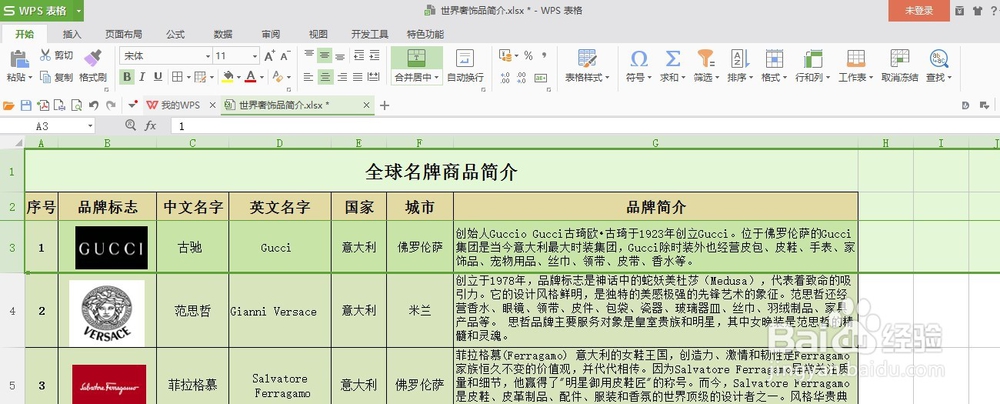Click the 未登录 login button

tap(919, 10)
